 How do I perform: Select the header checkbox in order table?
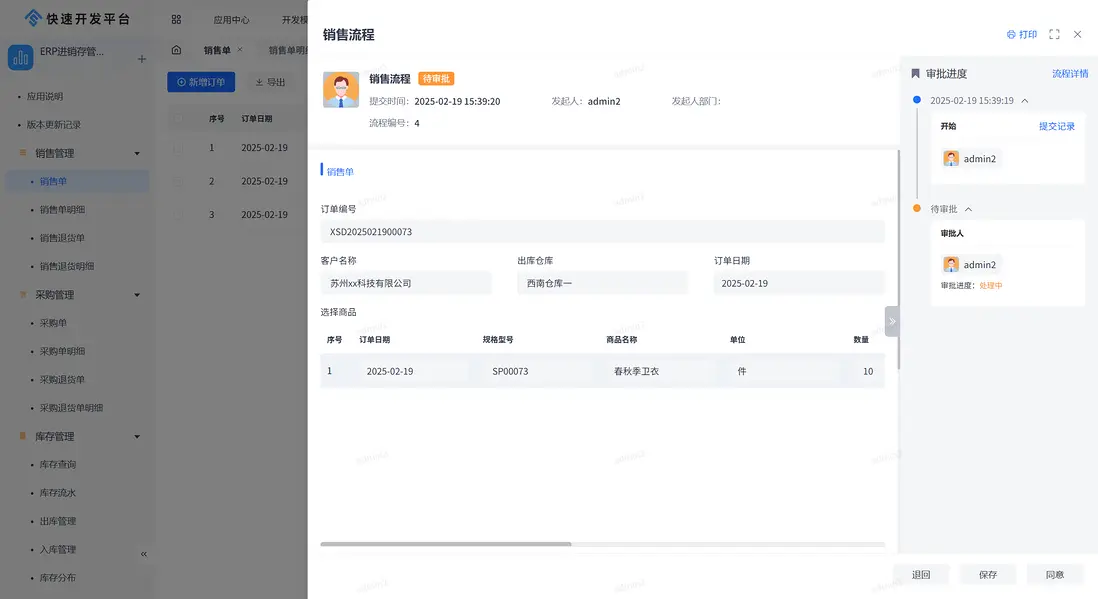(178, 118)
